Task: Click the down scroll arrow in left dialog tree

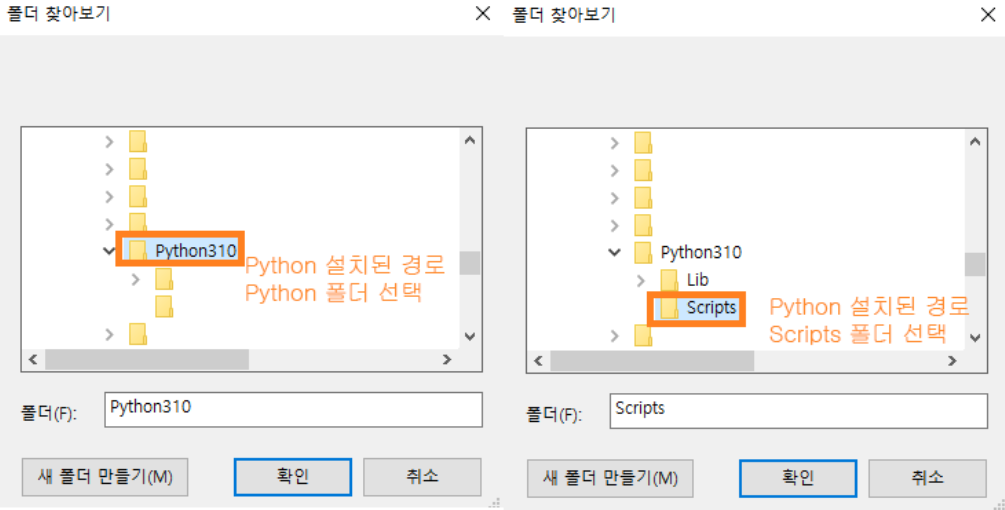Action: coord(470,336)
